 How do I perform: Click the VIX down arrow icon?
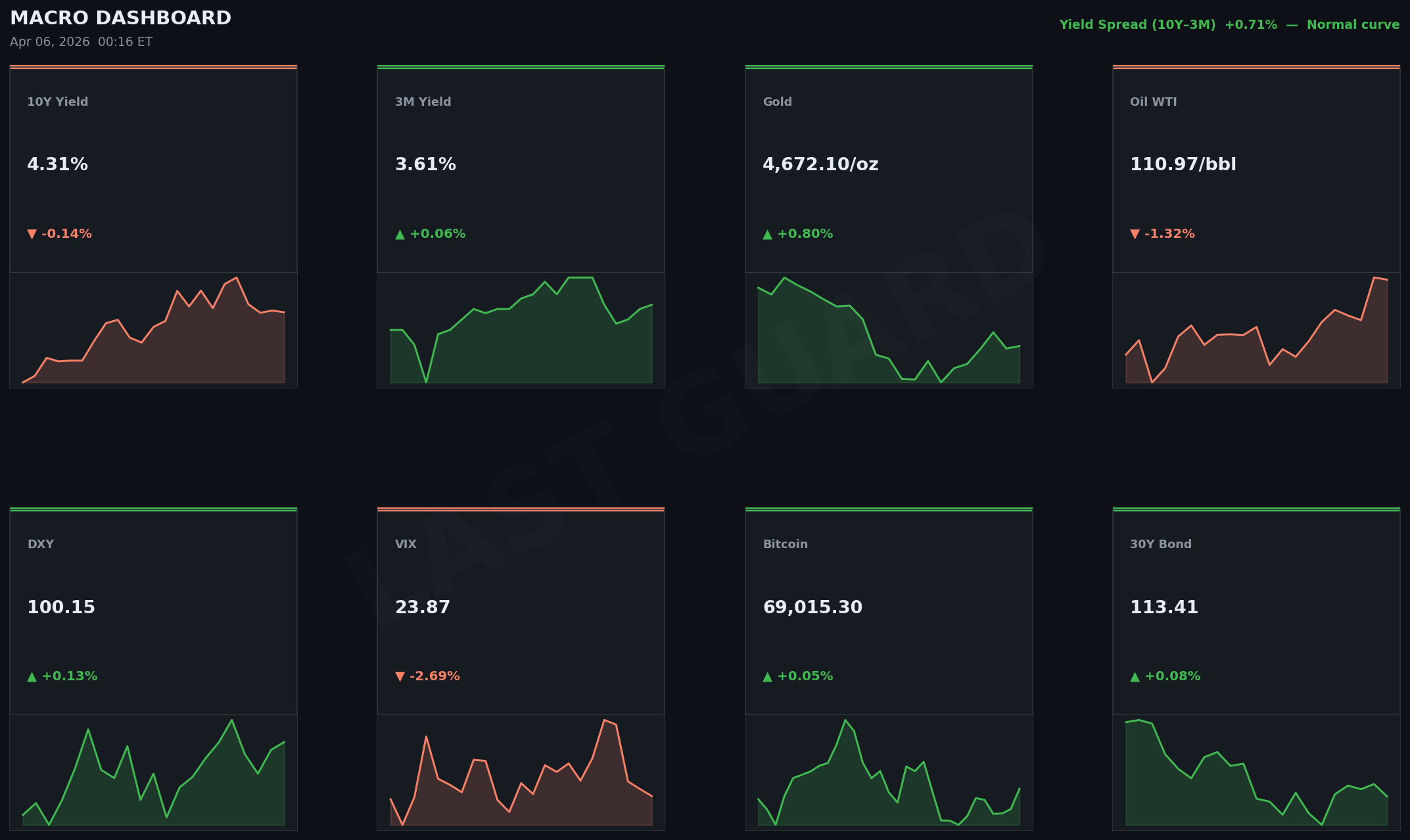coord(400,676)
